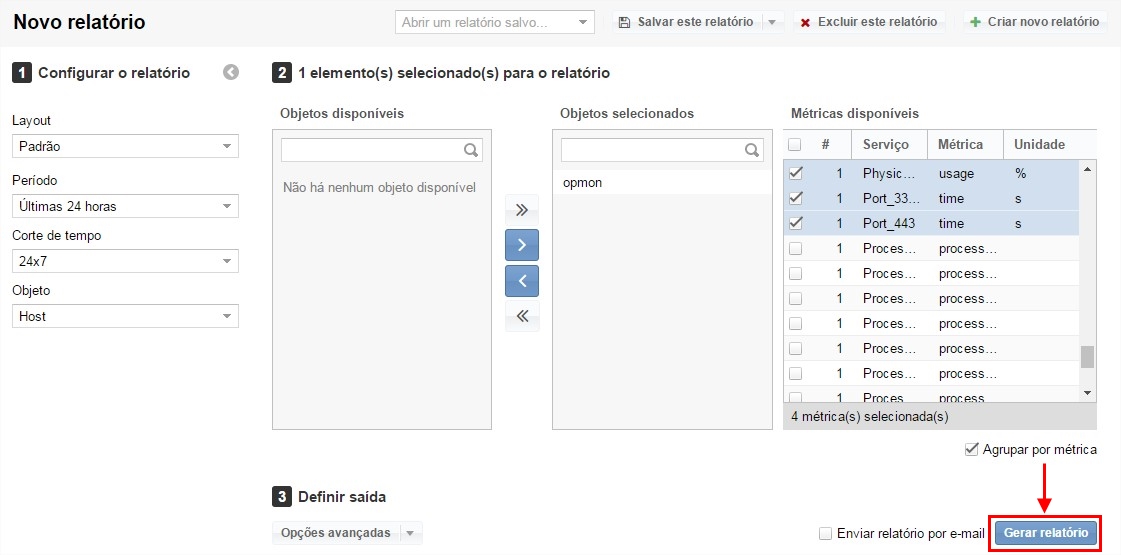Open the Período dropdown Últimas 24 horas

click(125, 206)
